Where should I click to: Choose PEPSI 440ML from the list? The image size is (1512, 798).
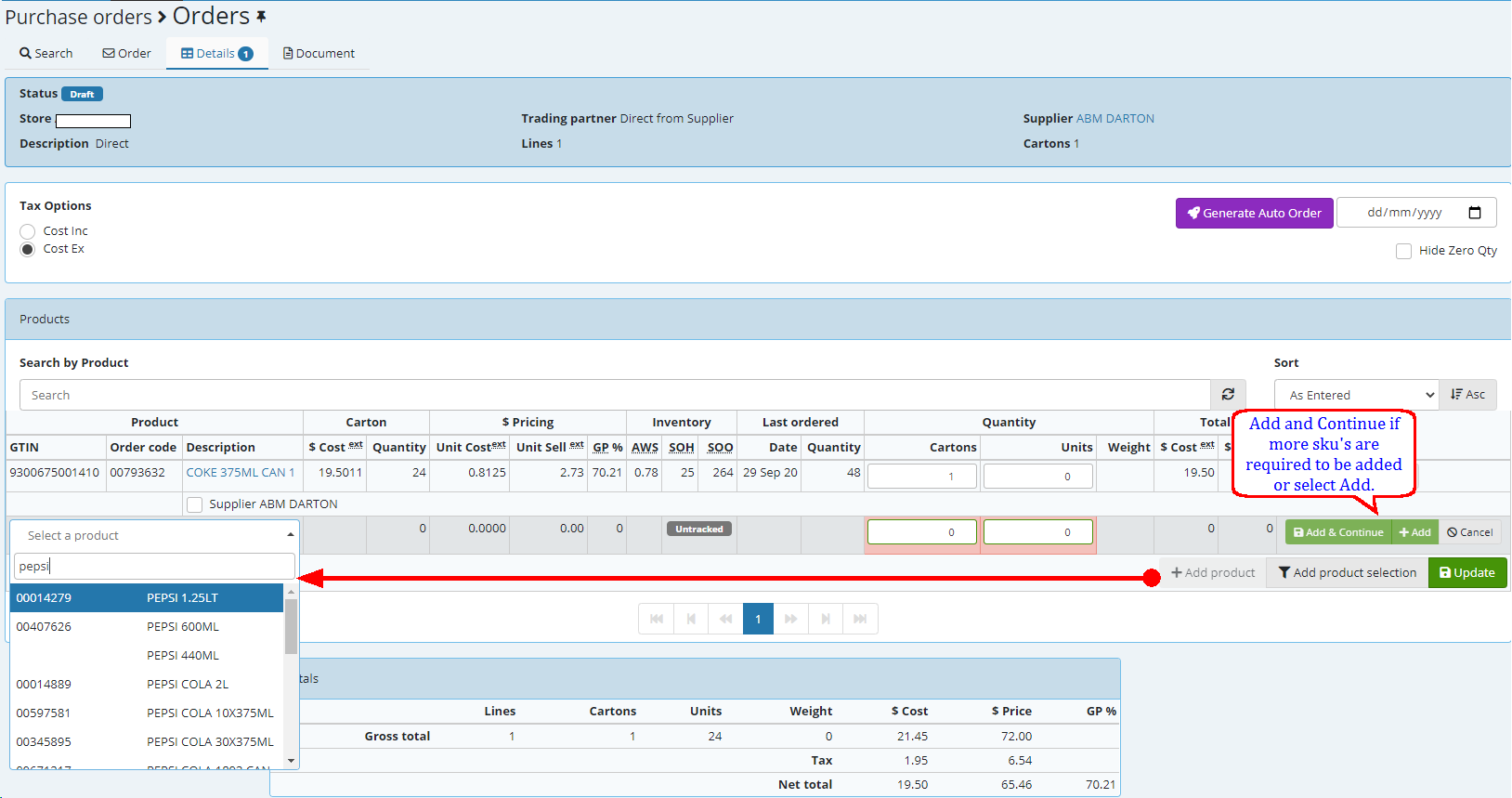click(147, 656)
